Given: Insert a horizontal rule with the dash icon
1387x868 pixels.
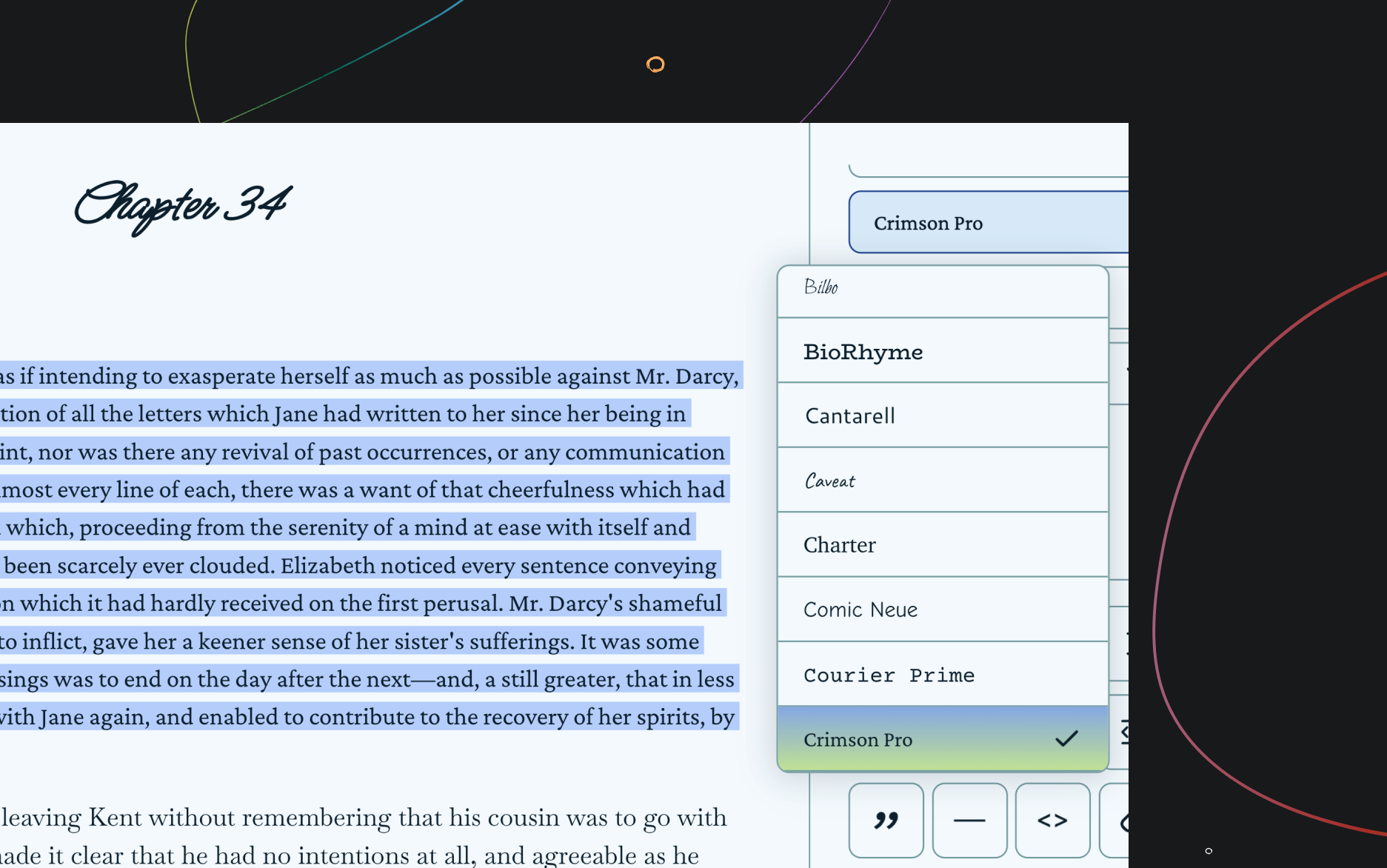Looking at the screenshot, I should (969, 821).
